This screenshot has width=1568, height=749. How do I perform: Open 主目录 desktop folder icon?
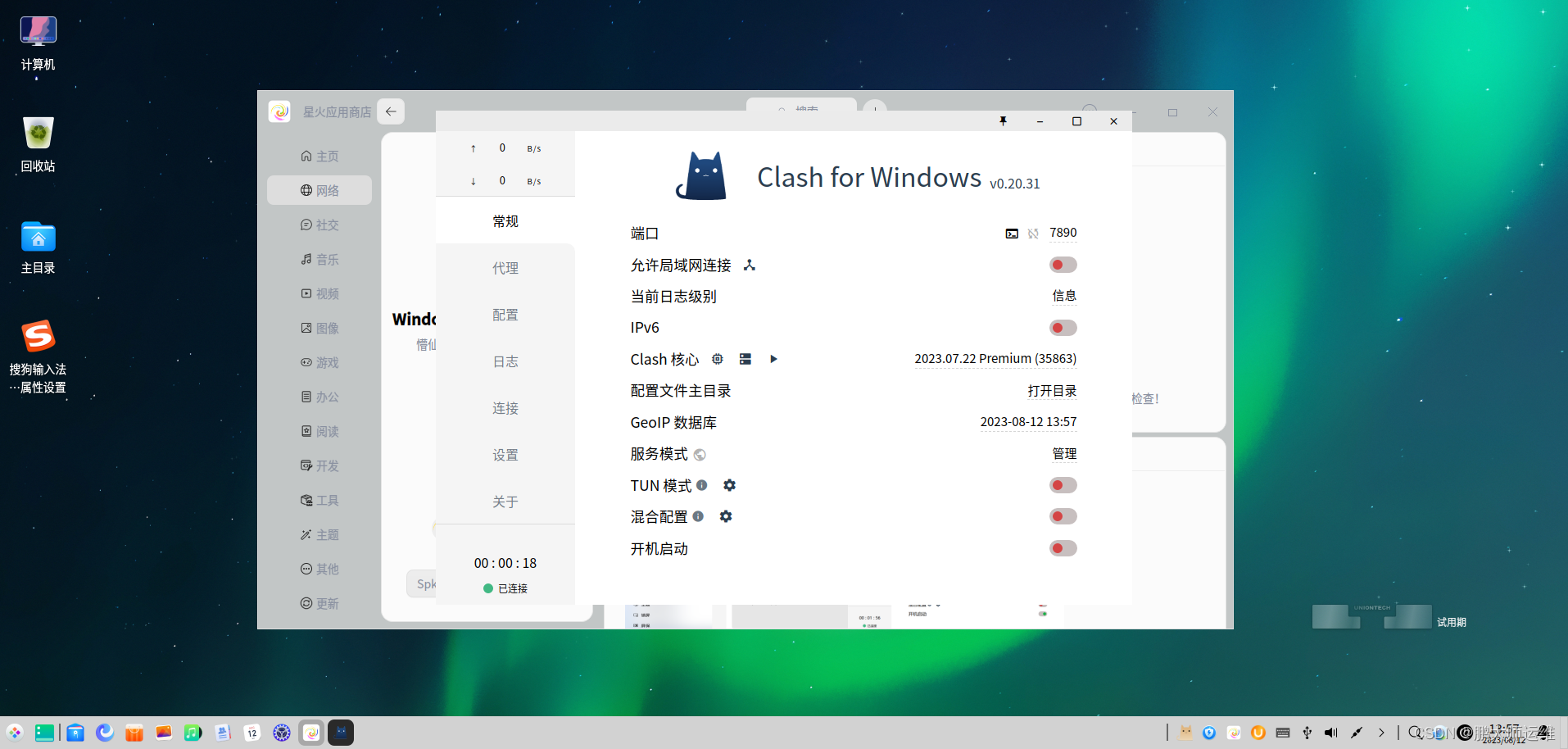coord(38,247)
